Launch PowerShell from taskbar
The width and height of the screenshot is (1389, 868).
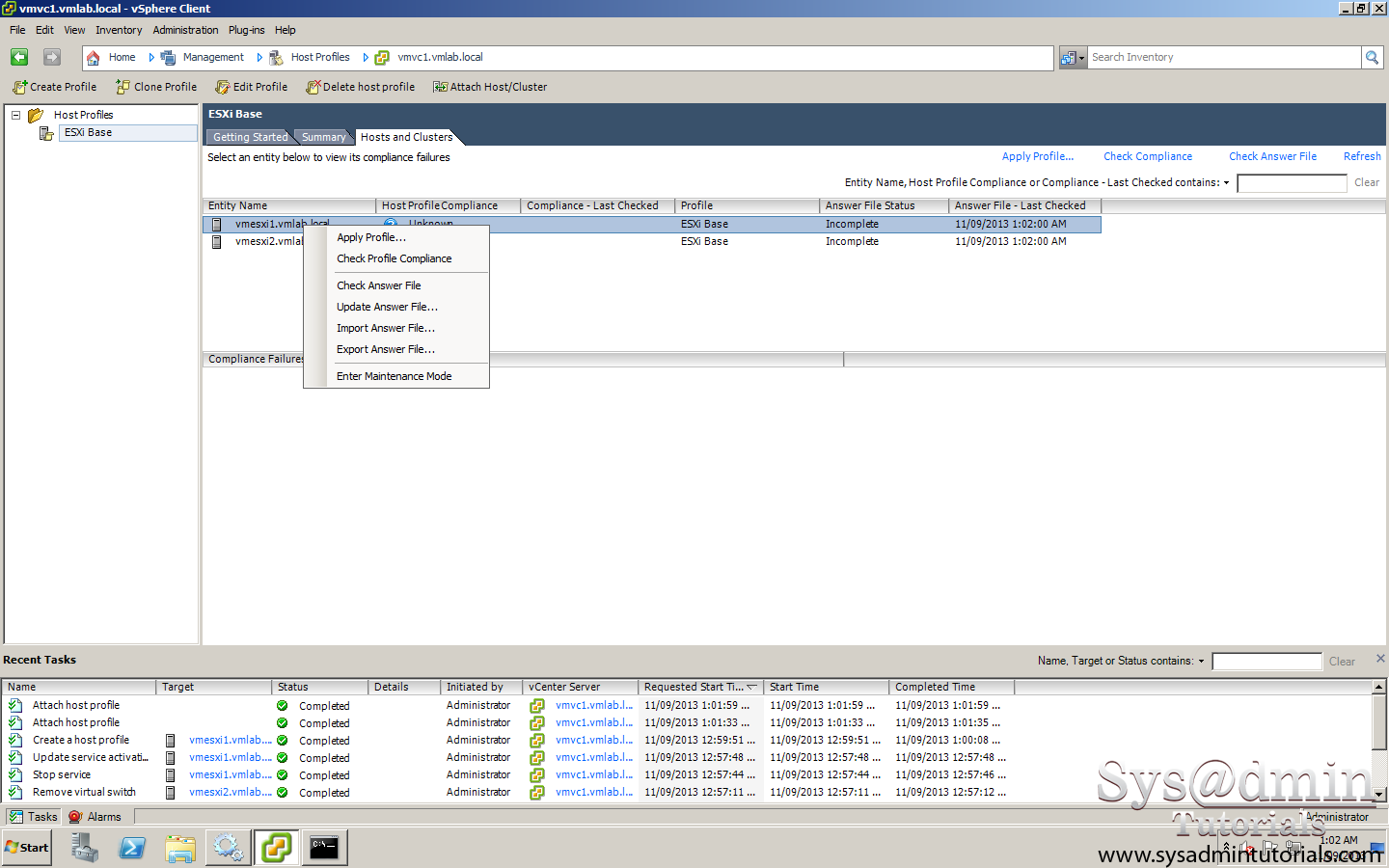pos(132,848)
